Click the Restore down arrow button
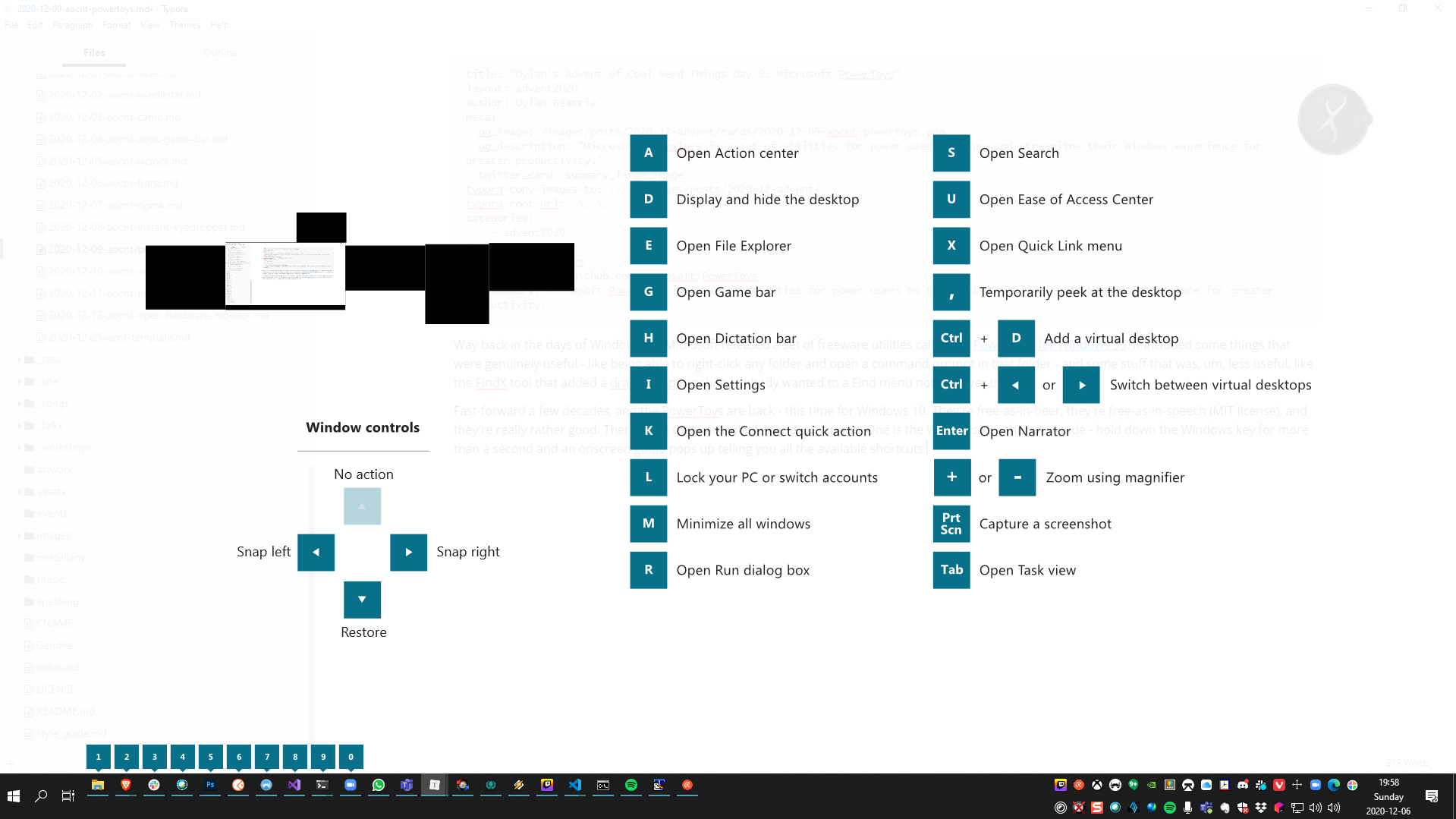Screen dimensions: 1456x819 pos(362,600)
